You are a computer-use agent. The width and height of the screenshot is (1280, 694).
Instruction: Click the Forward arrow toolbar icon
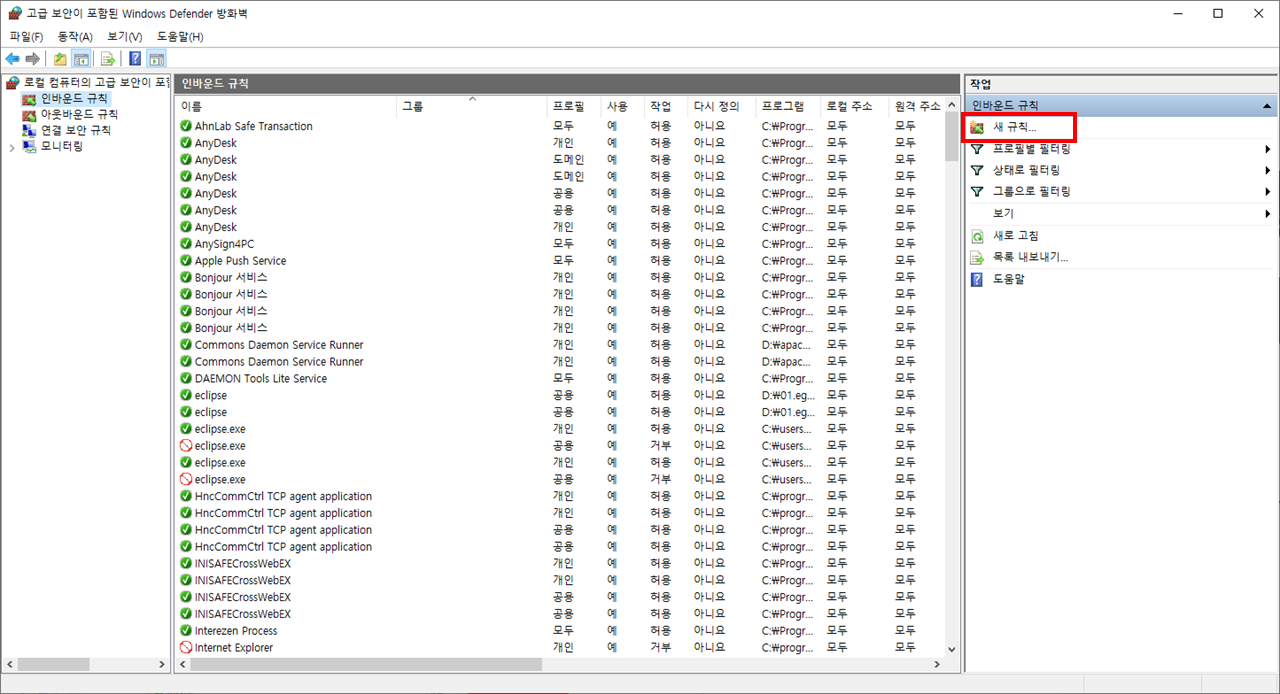point(33,59)
